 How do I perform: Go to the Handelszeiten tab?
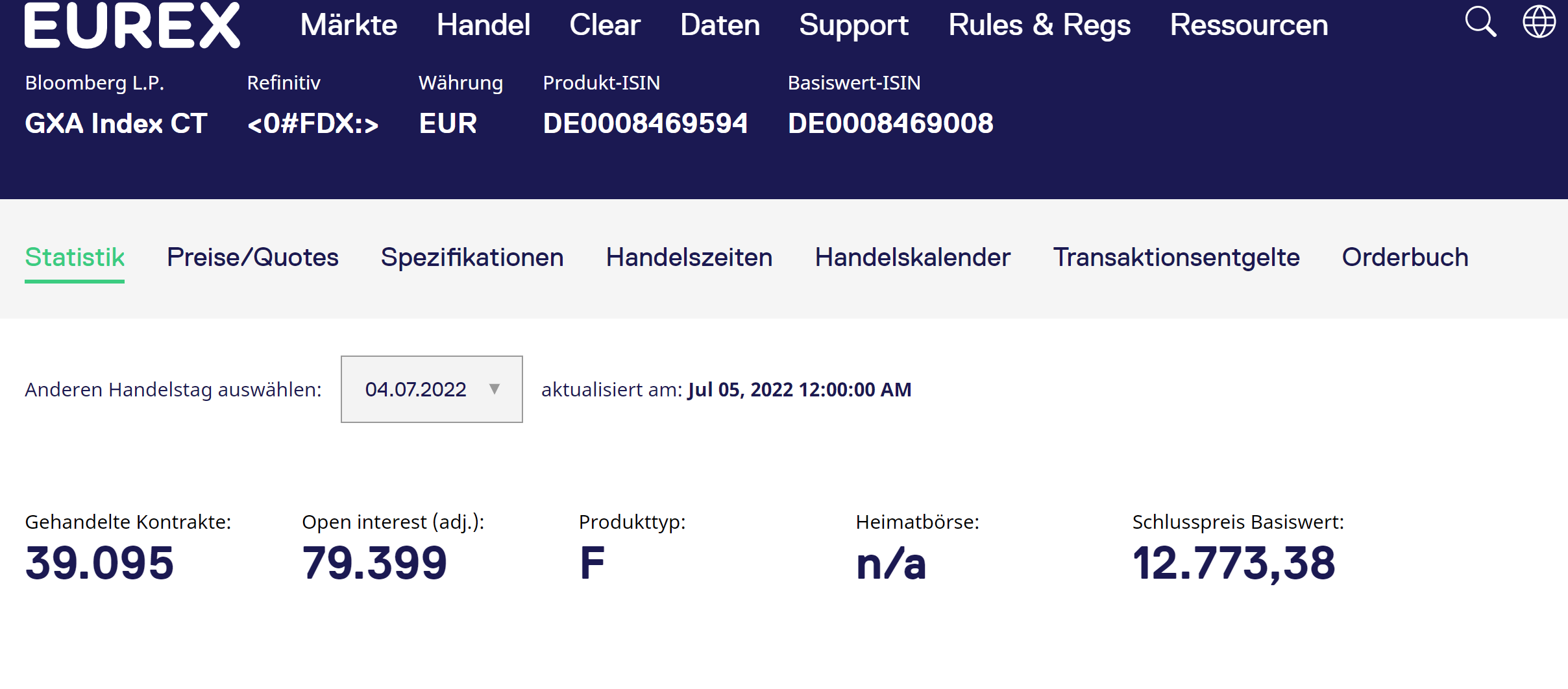pos(689,258)
